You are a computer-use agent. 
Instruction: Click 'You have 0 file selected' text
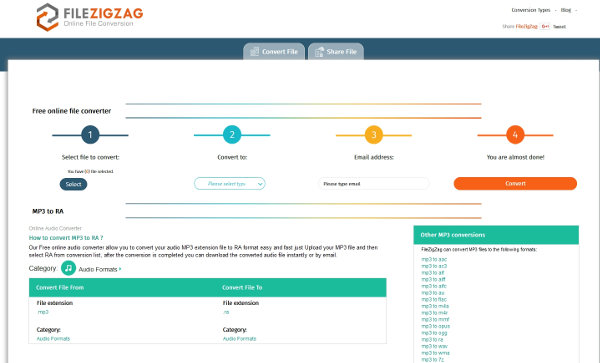pos(90,171)
